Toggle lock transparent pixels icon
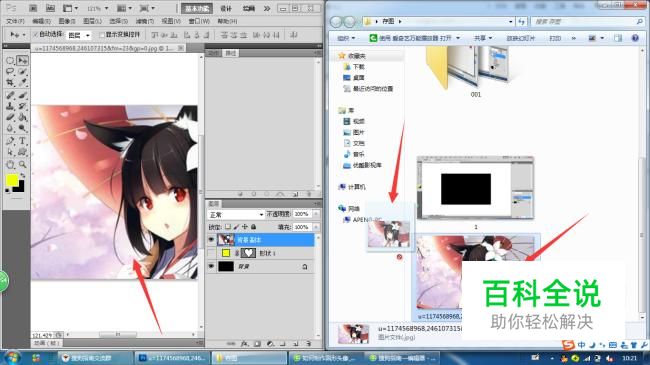 click(228, 227)
